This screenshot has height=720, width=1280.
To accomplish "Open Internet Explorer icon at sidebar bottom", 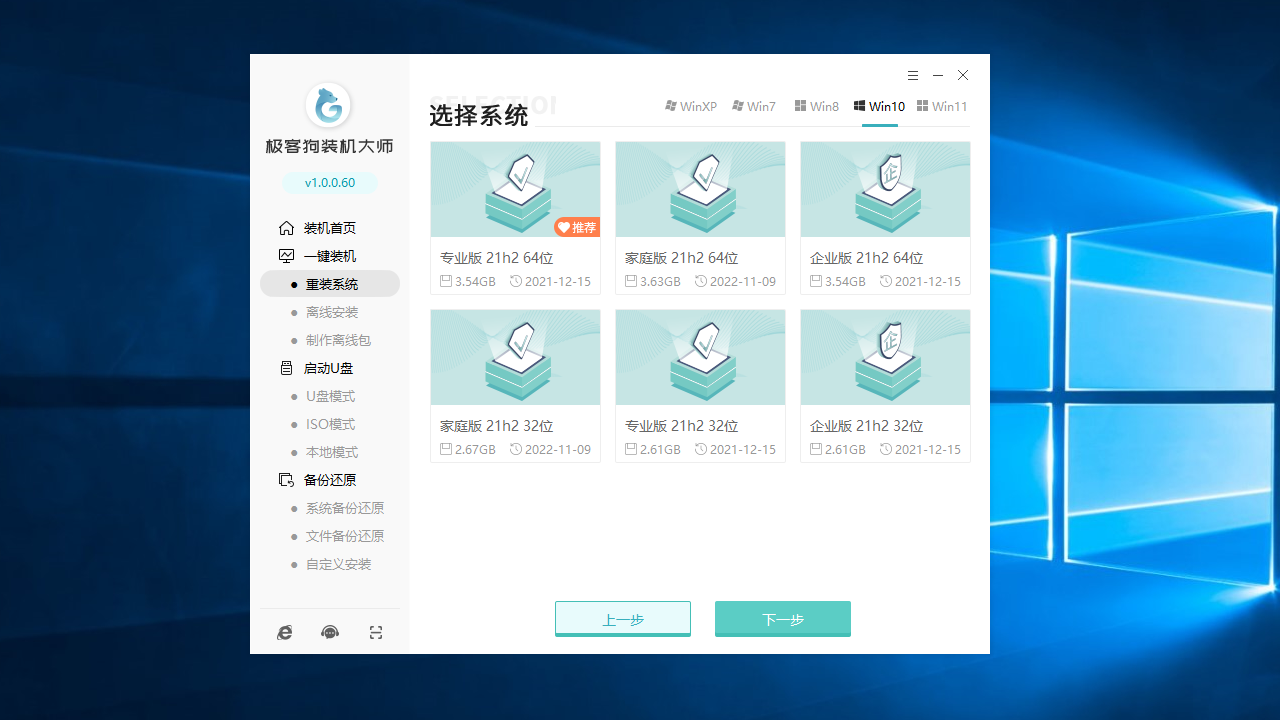I will [284, 632].
